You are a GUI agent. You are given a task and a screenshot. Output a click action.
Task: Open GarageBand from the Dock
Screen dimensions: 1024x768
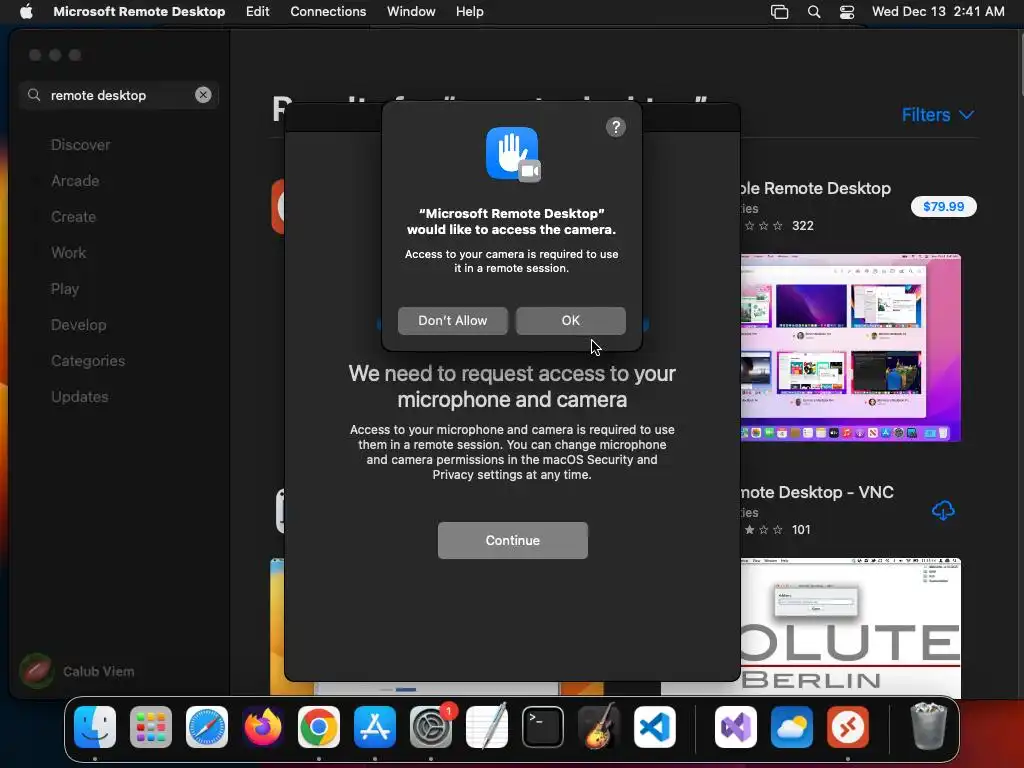(599, 727)
